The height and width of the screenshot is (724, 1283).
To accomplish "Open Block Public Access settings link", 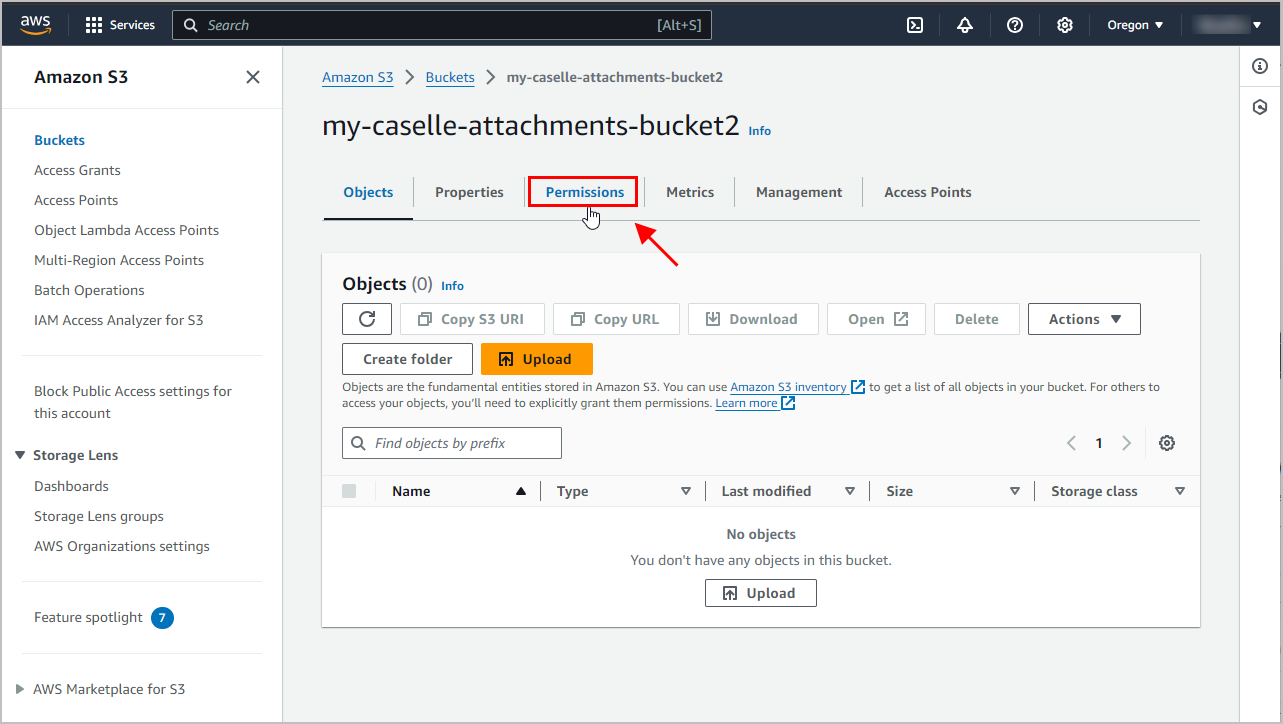I will click(133, 402).
